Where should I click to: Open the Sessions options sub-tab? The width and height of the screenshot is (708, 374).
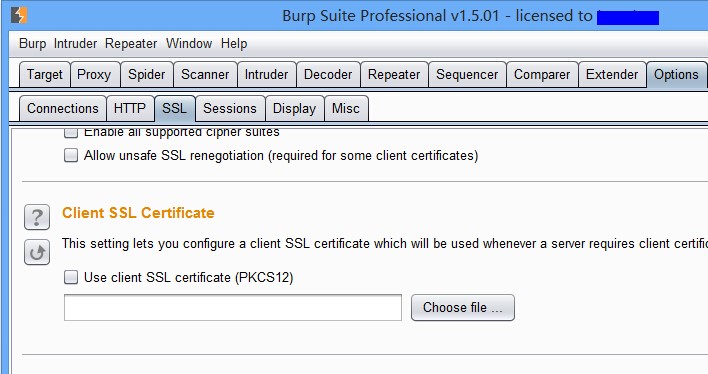[x=230, y=108]
